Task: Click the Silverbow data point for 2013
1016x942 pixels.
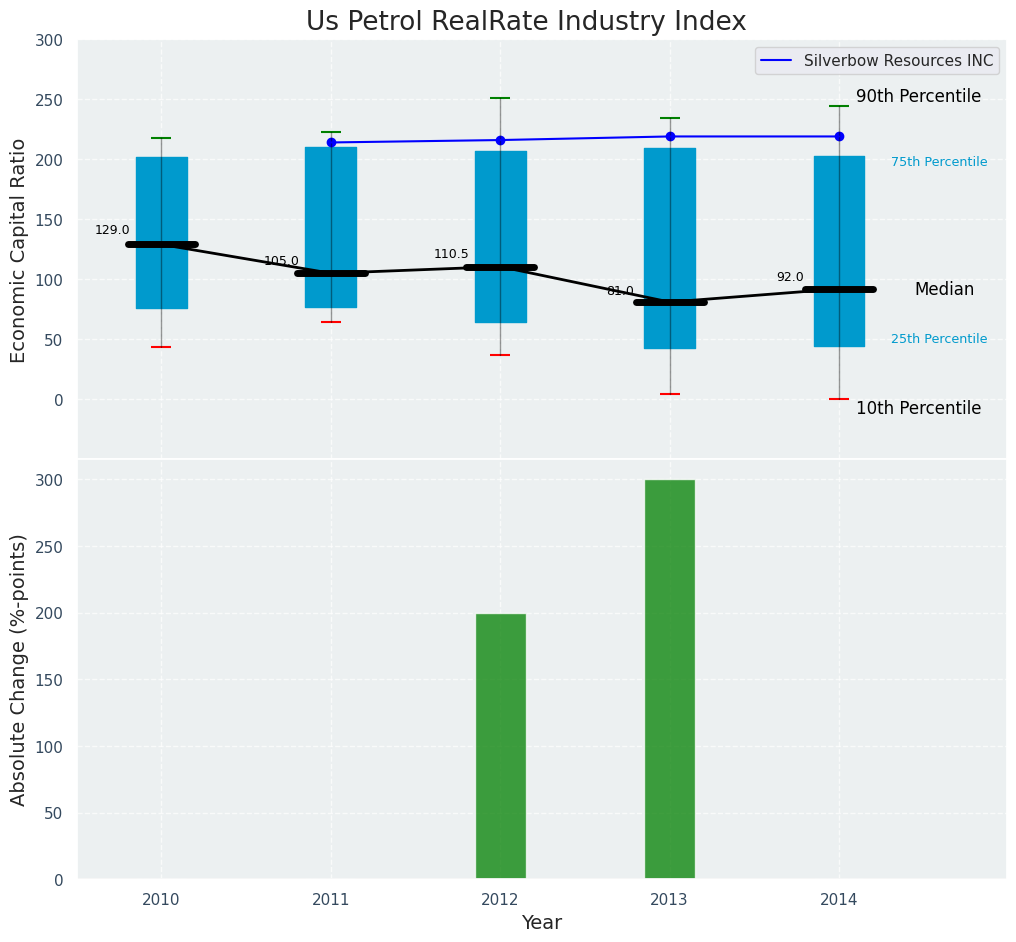Action: coord(670,137)
